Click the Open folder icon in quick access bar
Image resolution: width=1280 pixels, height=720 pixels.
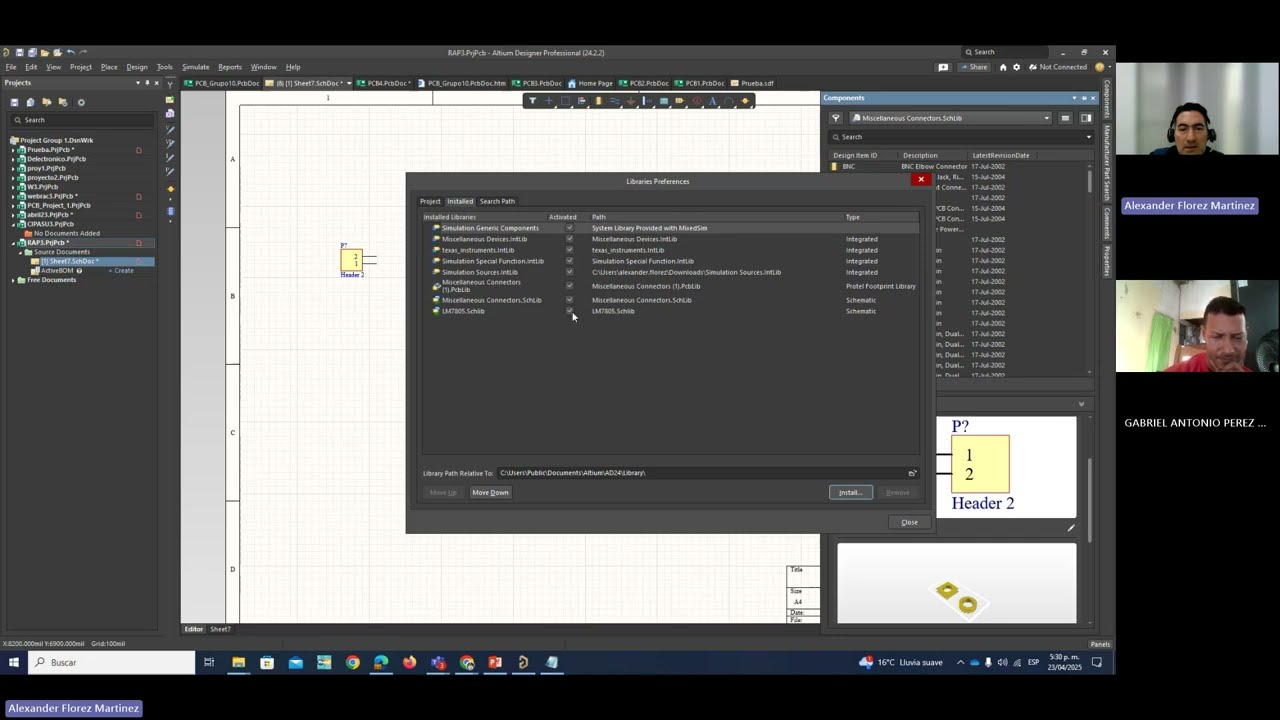click(x=45, y=52)
